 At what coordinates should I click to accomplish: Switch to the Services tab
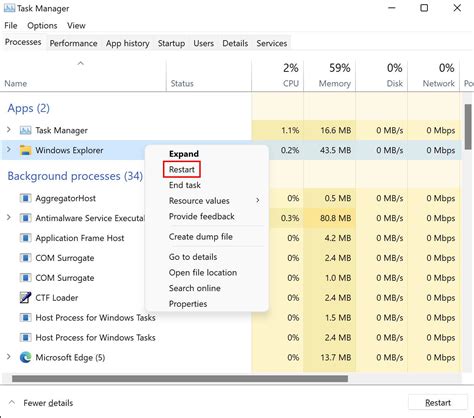[x=272, y=43]
